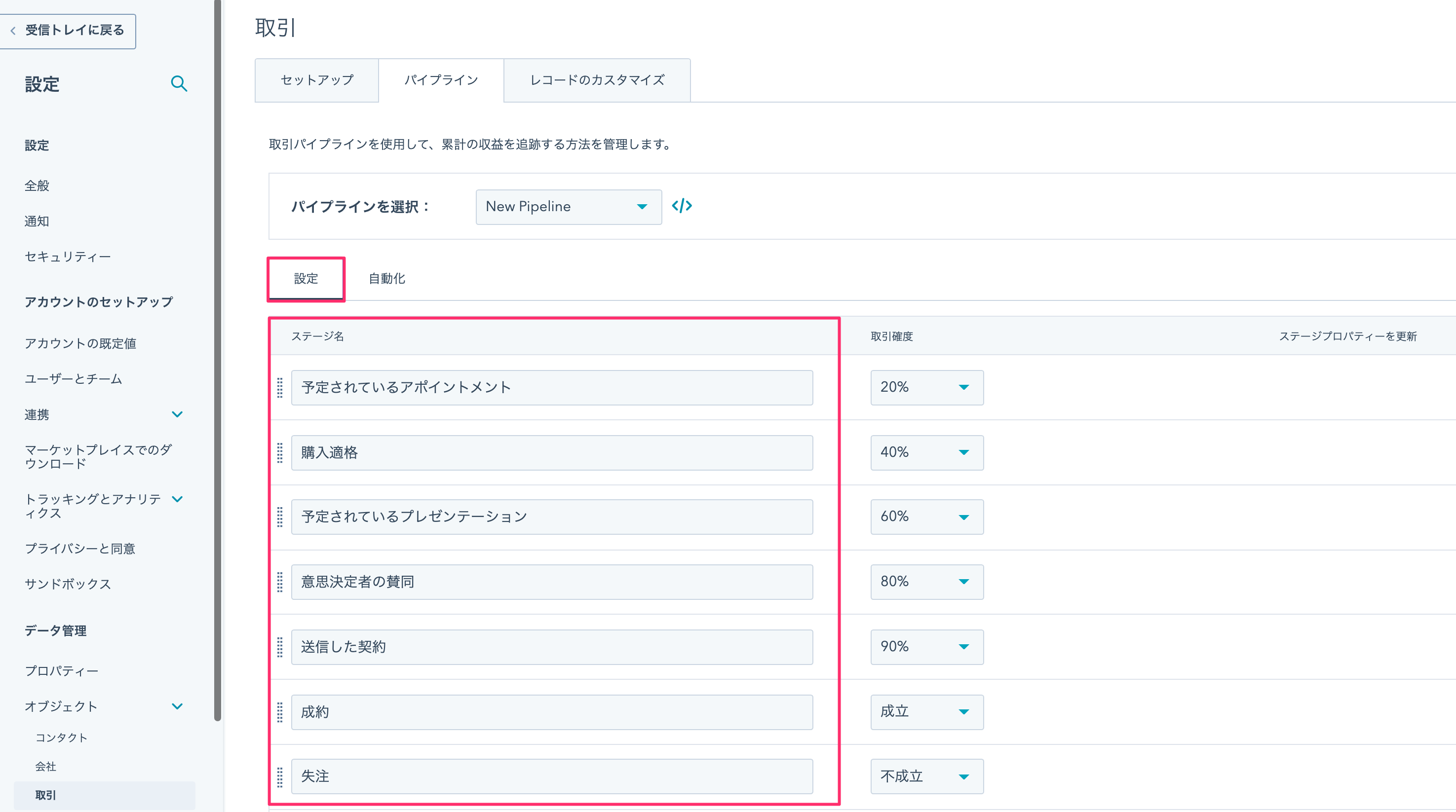Viewport: 1456px width, 812px height.
Task: Open the 80% deal probability dropdown
Action: 927,582
